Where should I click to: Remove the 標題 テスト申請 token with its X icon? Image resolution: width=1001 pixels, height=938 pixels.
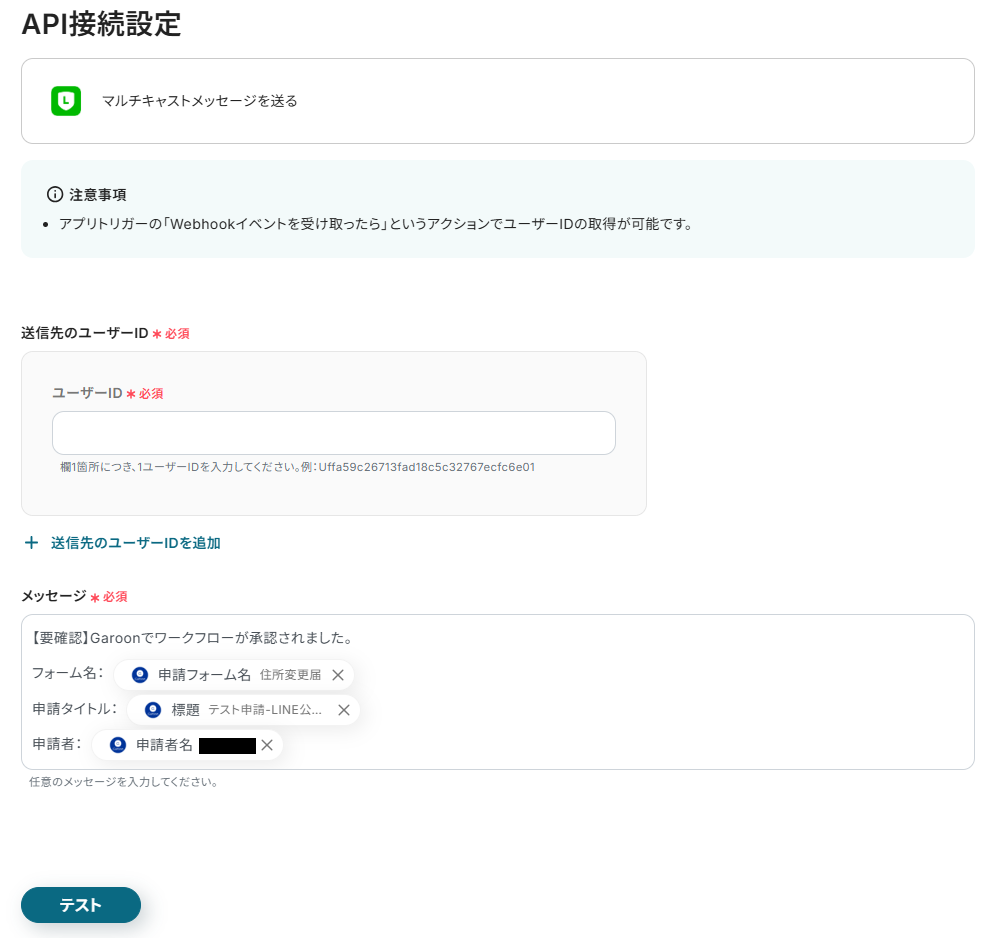345,710
